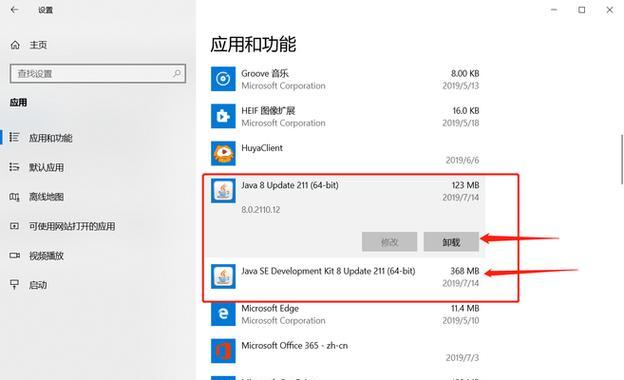The image size is (624, 380).
Task: Click the 8.00 KB size value
Action: point(465,73)
